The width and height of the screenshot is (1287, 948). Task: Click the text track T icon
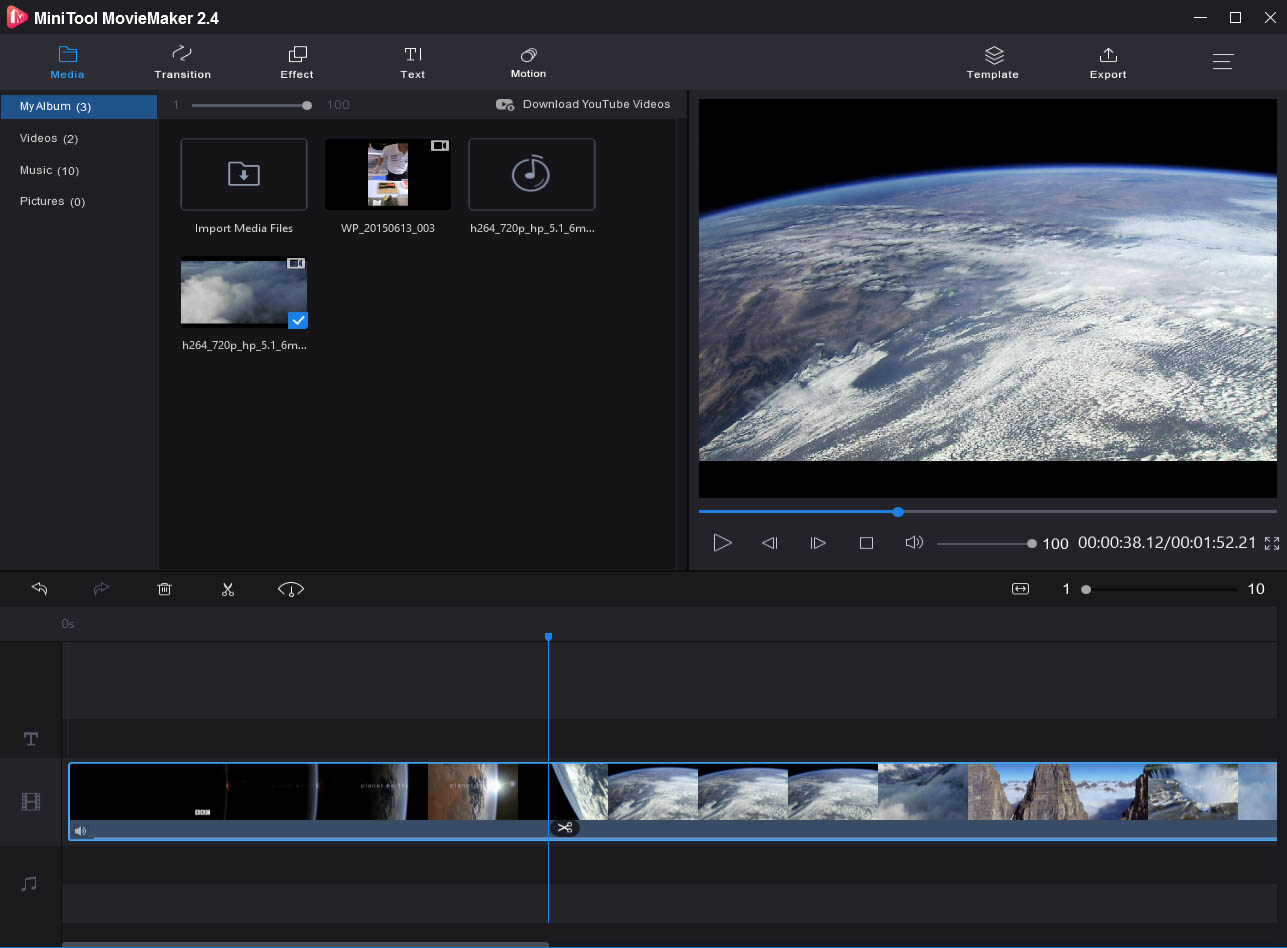[x=31, y=739]
